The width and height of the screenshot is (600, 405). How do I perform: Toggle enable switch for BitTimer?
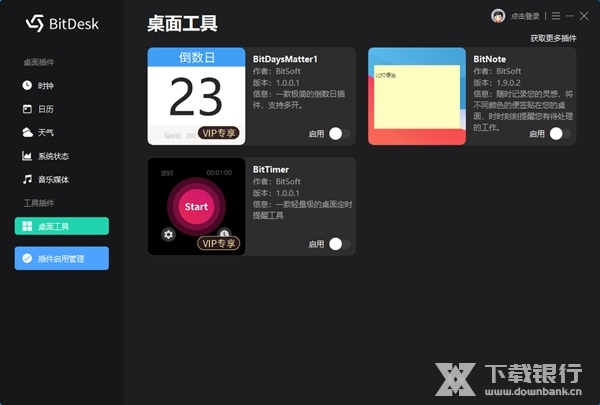pyautogui.click(x=339, y=244)
